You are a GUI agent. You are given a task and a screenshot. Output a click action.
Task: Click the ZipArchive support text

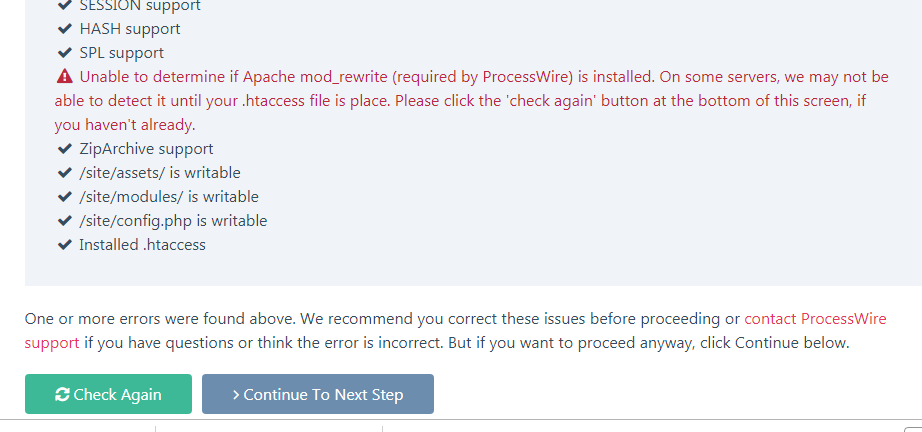[x=146, y=149]
